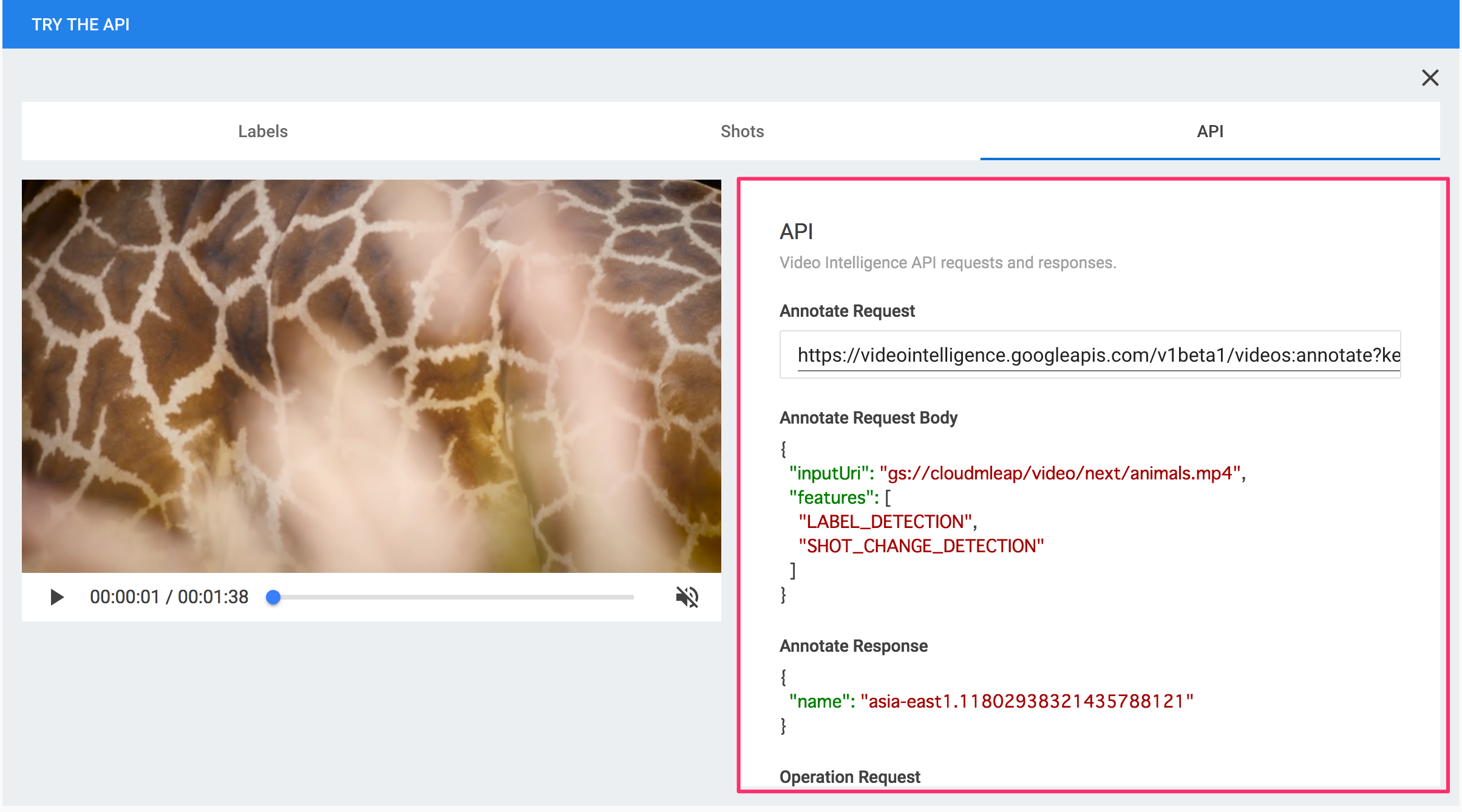Screen dimensions: 1462x812
Task: Click the Operation Request heading
Action: [850, 777]
